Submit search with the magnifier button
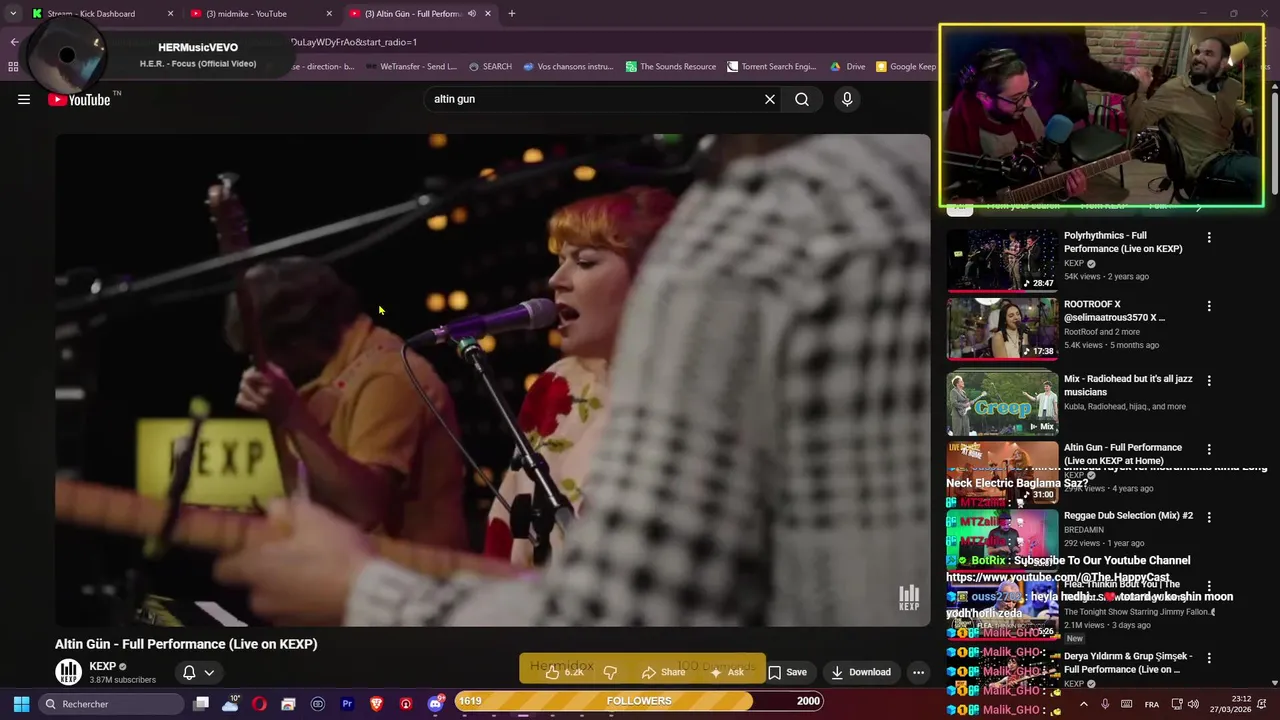 point(802,99)
